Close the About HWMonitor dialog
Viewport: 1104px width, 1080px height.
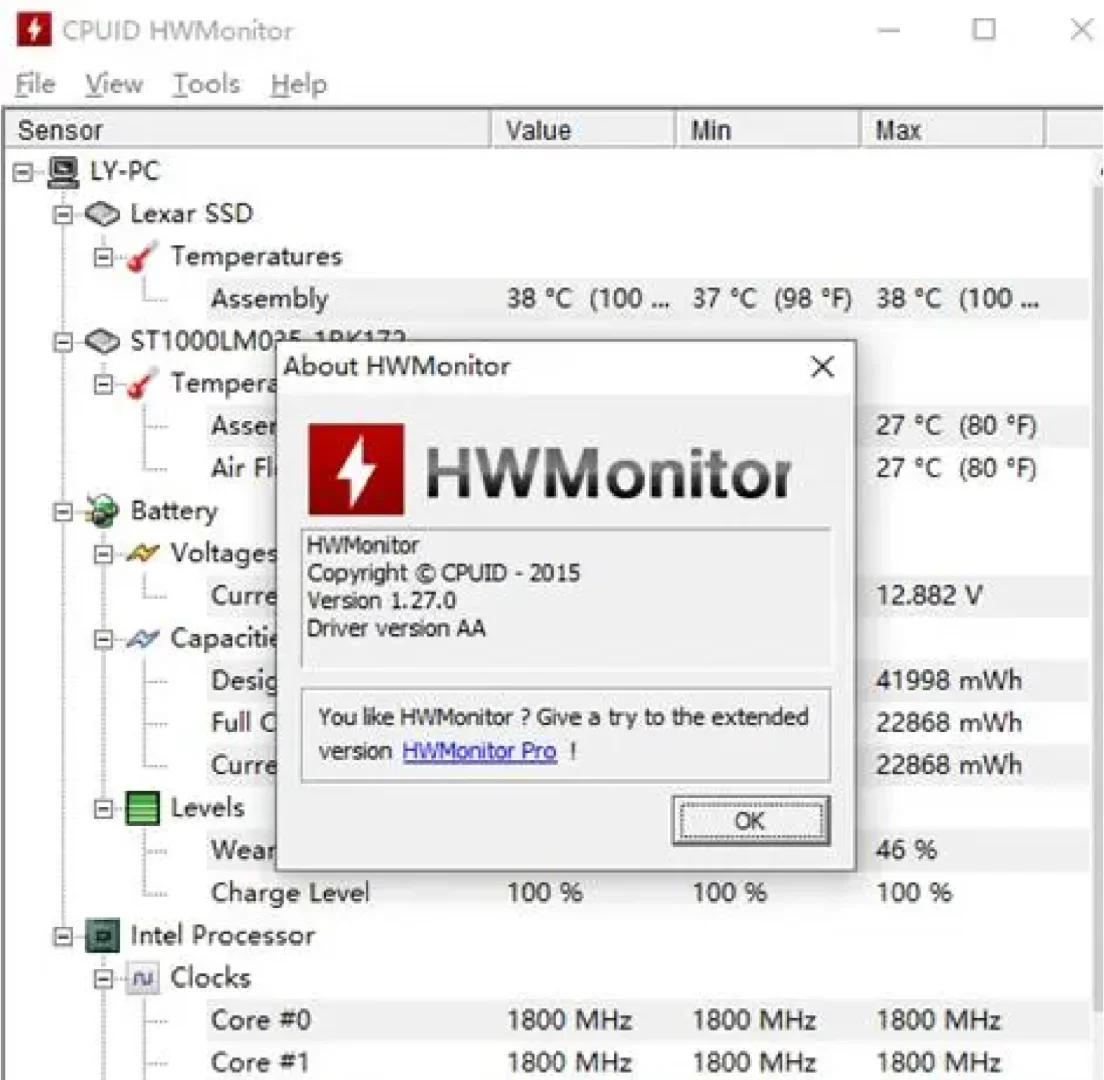(822, 367)
